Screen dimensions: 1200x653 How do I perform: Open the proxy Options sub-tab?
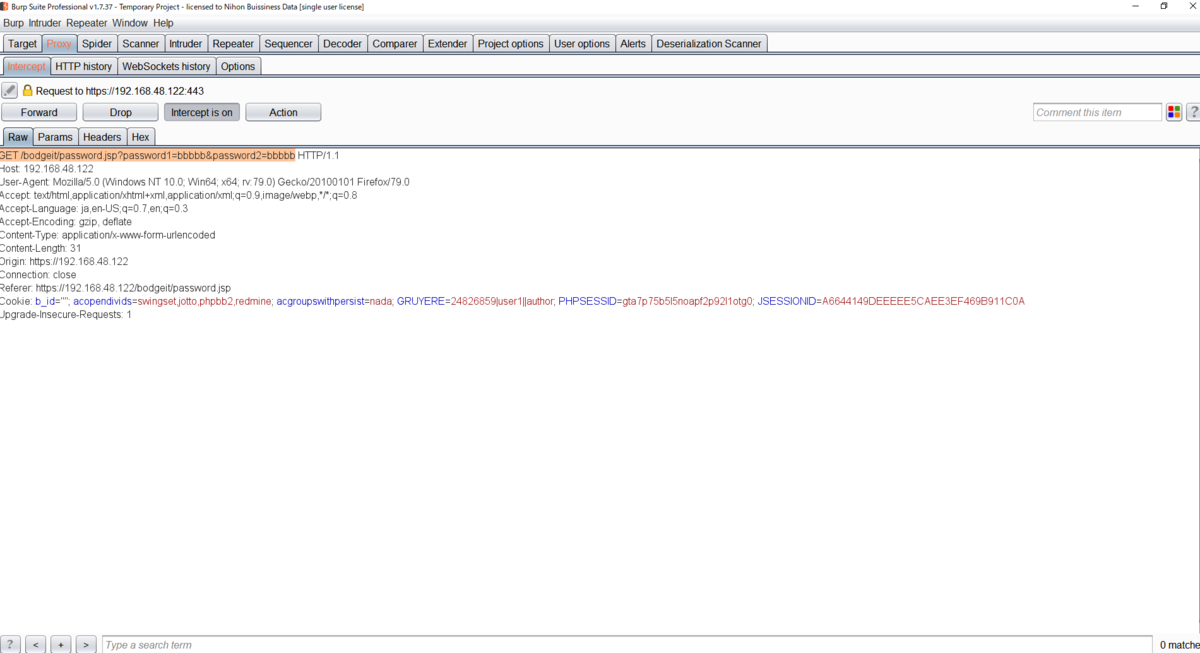click(x=238, y=66)
